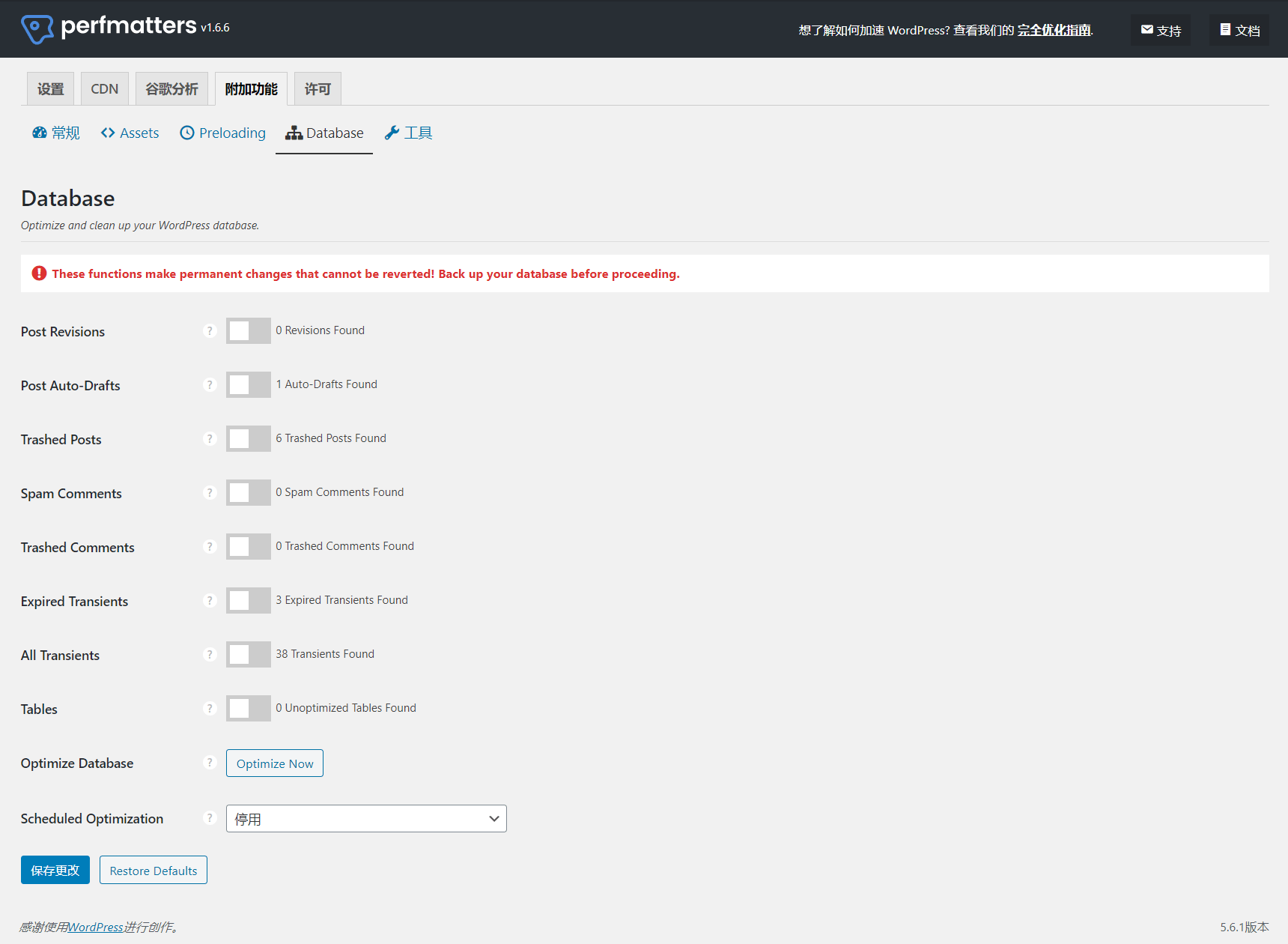
Task: Click the help icon beside Post Revisions
Action: tap(210, 330)
